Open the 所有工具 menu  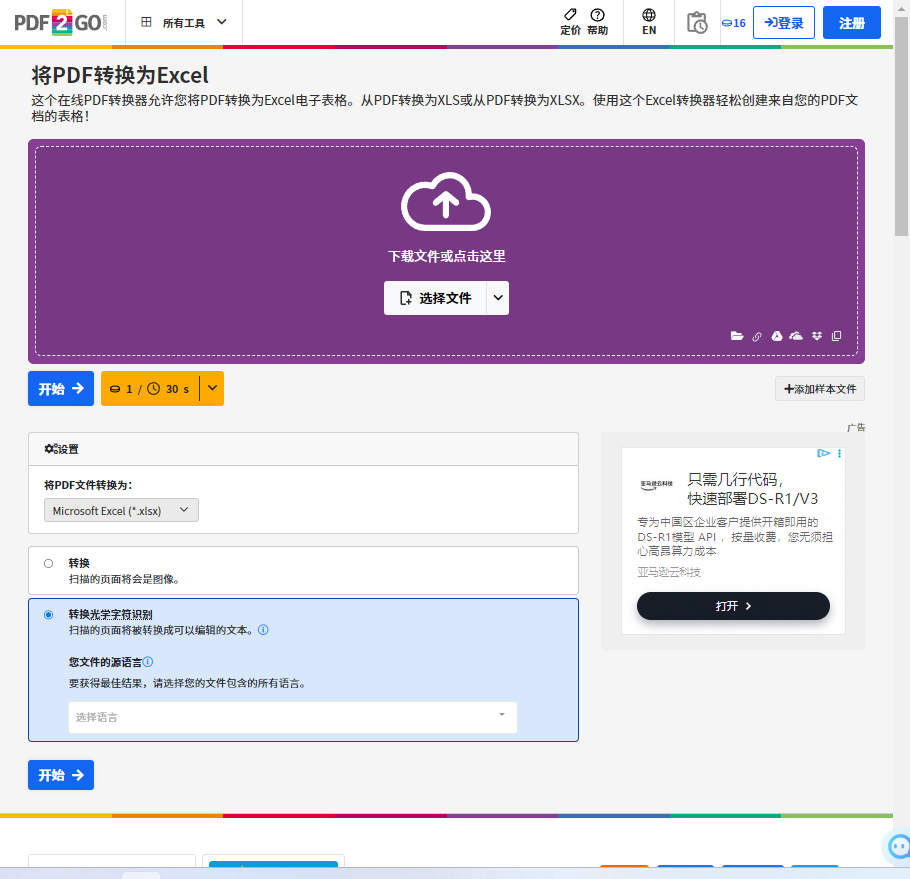[184, 22]
